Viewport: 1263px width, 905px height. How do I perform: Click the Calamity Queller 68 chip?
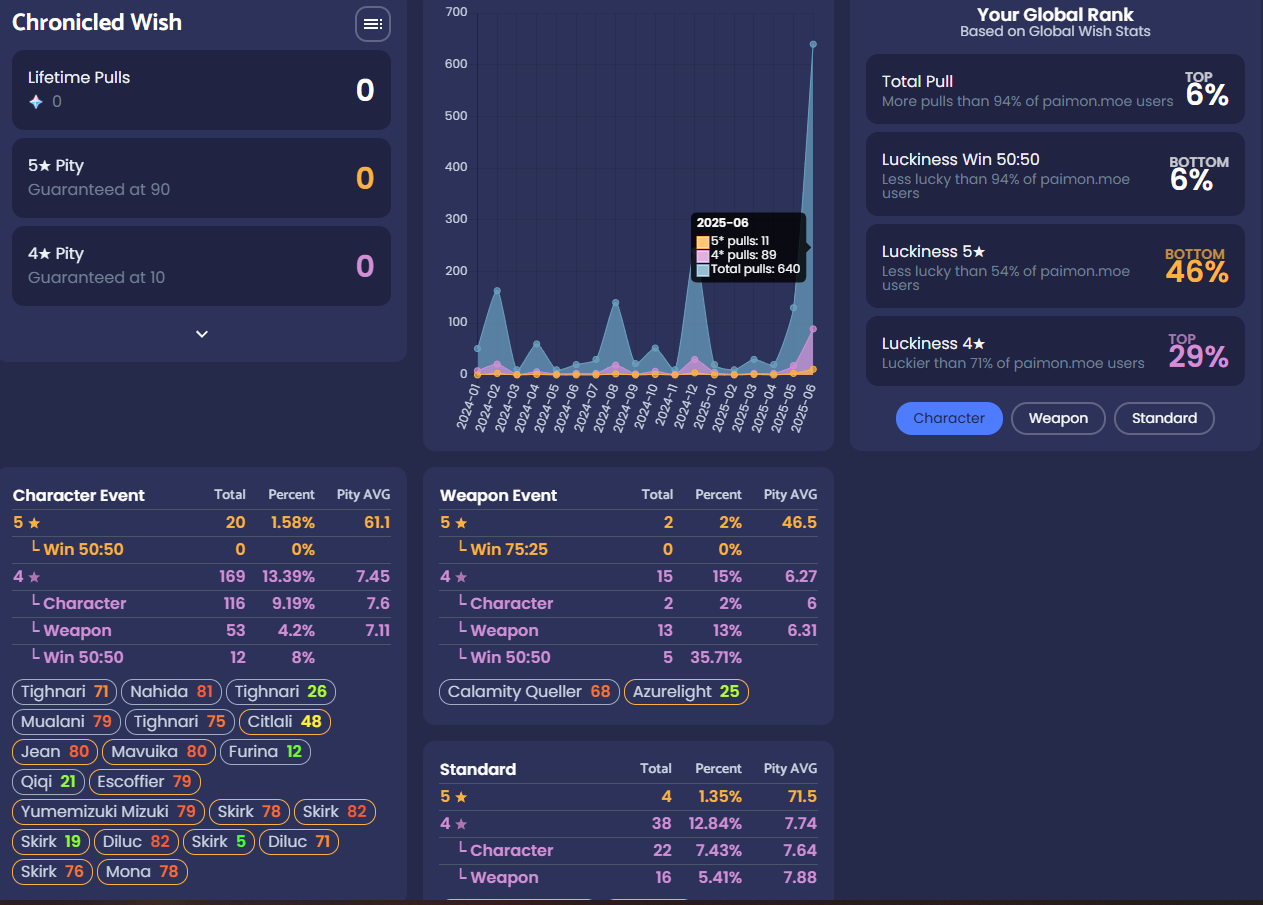click(x=529, y=692)
